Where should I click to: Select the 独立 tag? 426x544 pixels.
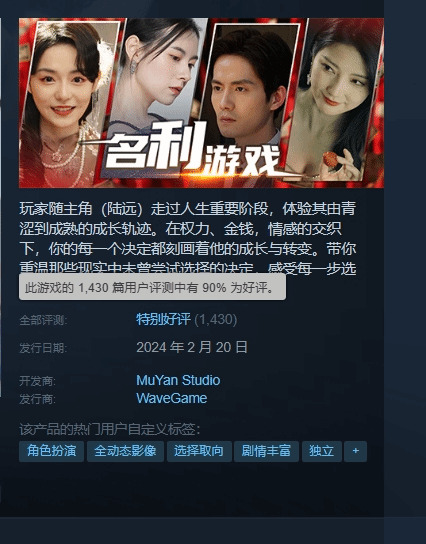coord(322,451)
